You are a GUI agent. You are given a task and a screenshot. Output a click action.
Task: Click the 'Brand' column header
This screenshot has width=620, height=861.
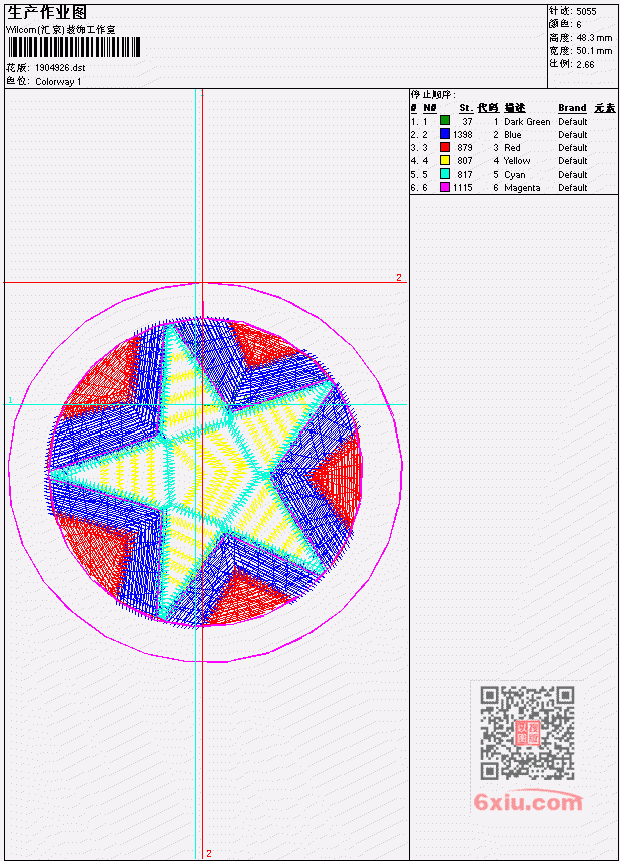click(x=572, y=108)
